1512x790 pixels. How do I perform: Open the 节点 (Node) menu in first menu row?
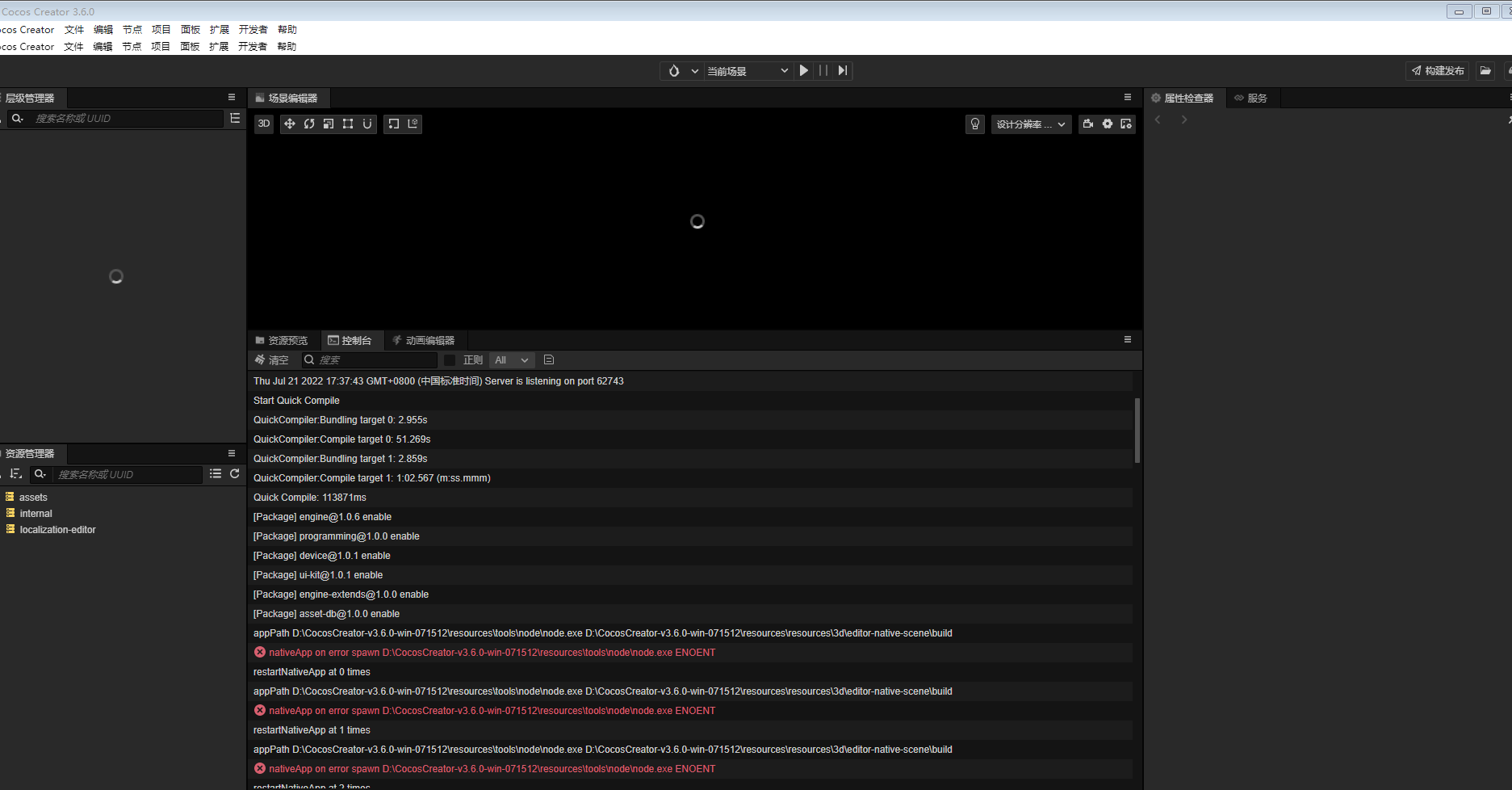tap(132, 30)
